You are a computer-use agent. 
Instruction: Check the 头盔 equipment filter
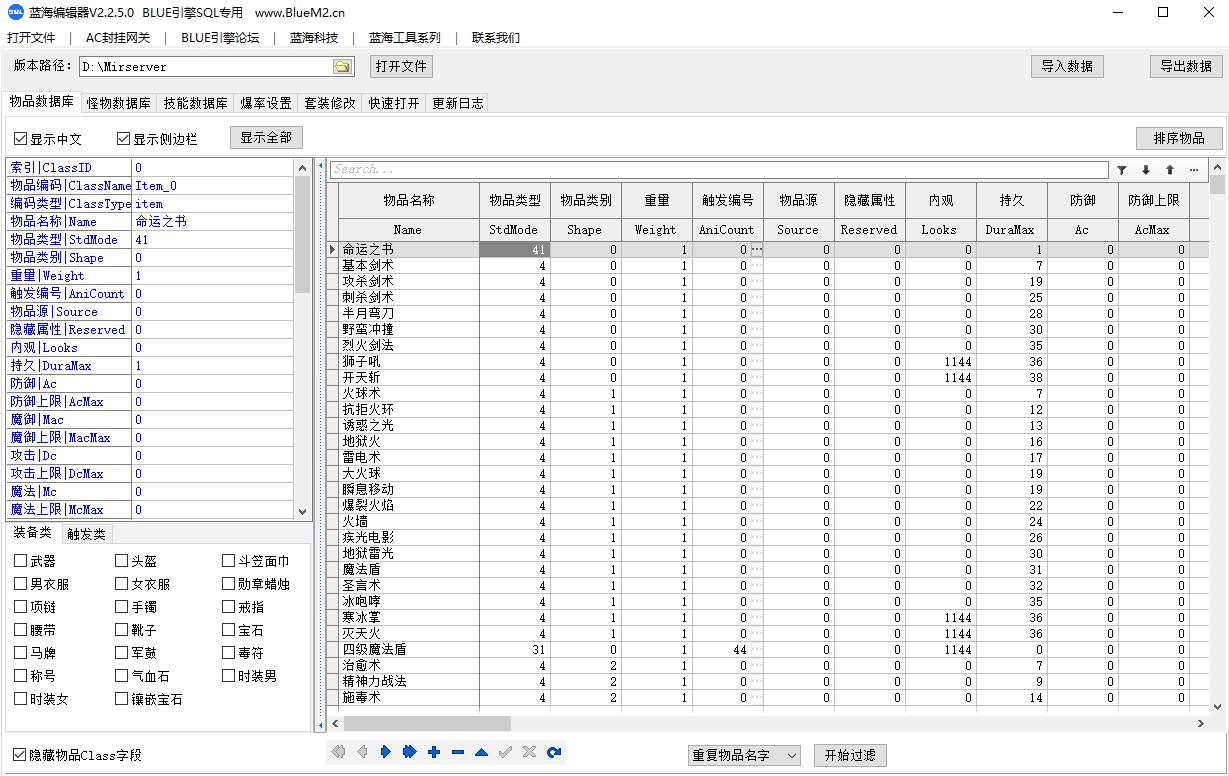tap(122, 561)
